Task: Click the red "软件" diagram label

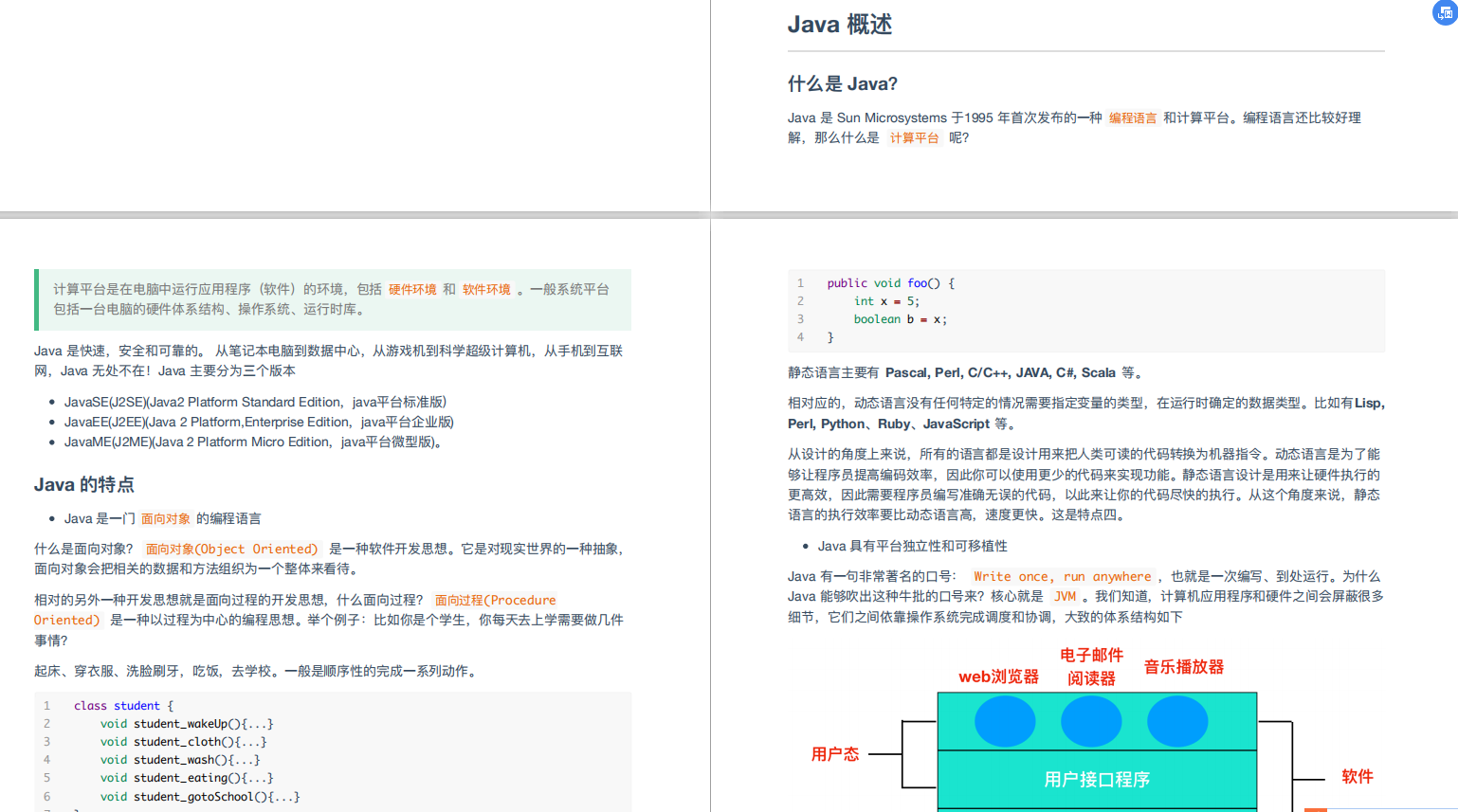Action: 1357,776
